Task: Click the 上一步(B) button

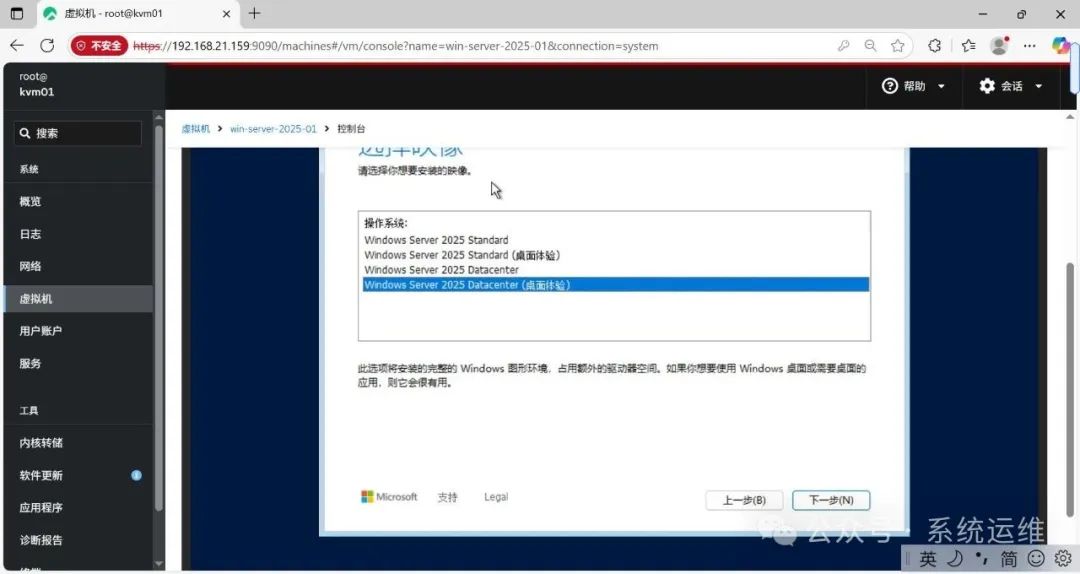Action: (744, 500)
